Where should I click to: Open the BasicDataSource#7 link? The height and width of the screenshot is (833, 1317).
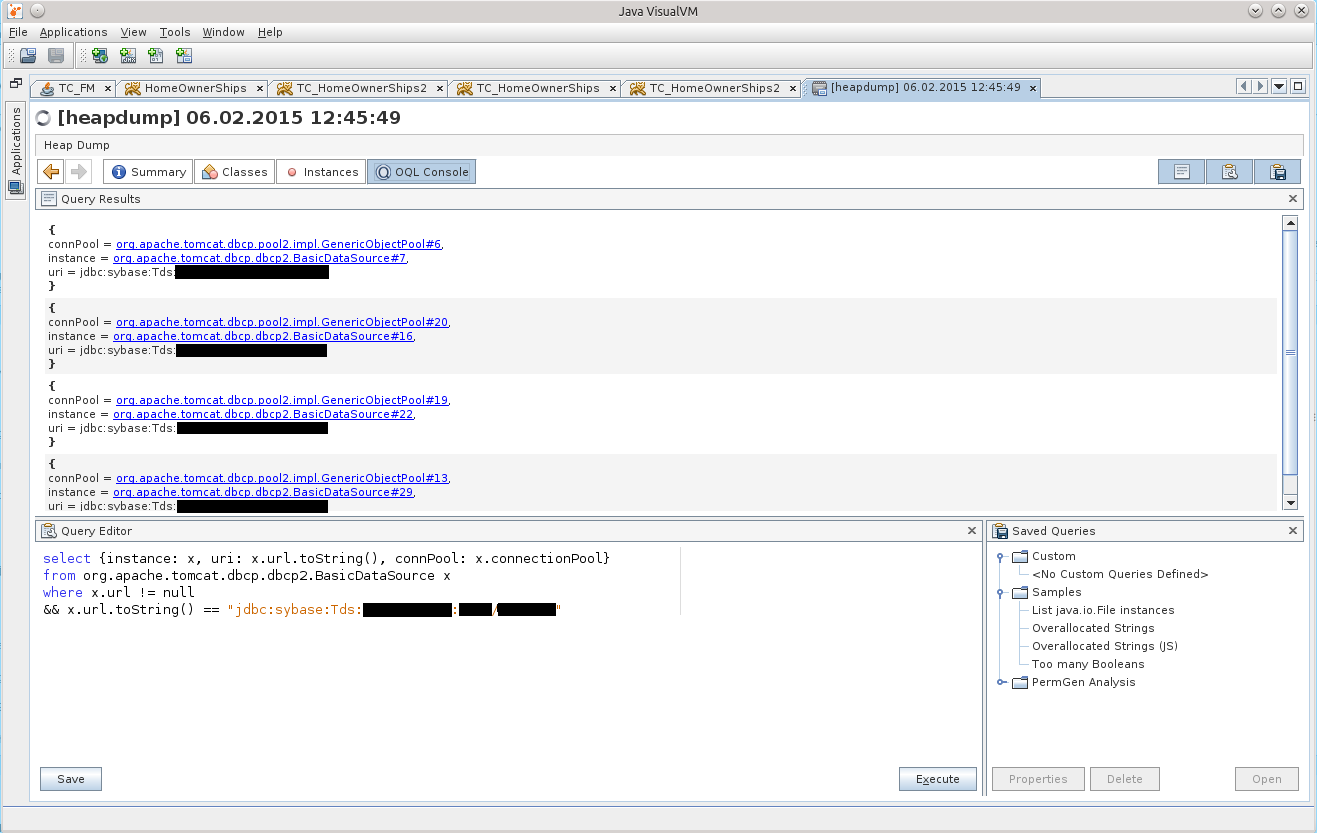point(259,258)
